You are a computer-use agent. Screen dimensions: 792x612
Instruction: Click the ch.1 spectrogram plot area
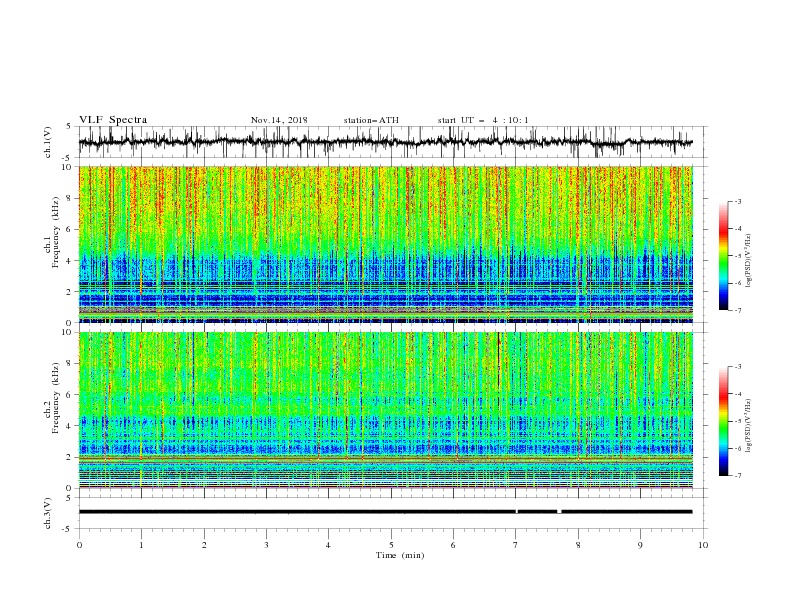click(385, 244)
